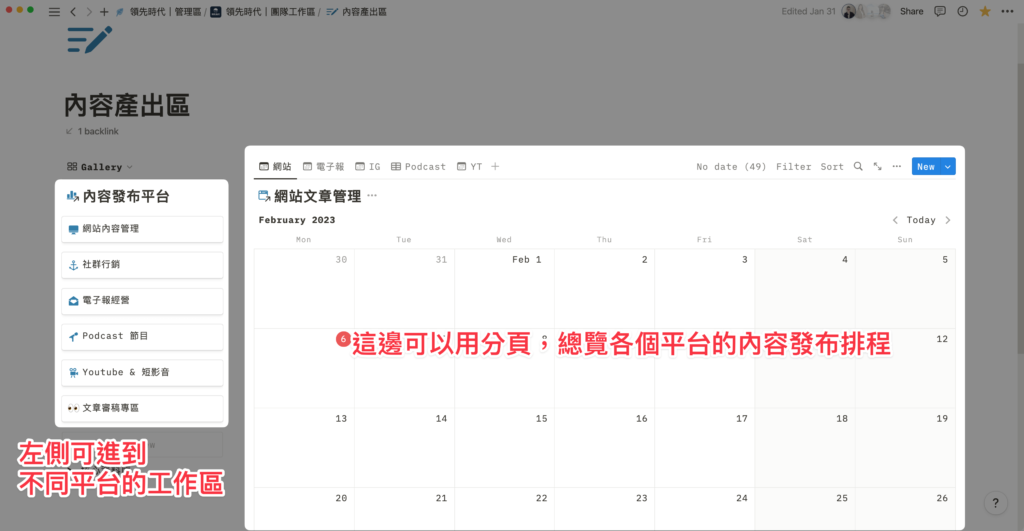Switch to the Podcast tab
Image resolution: width=1024 pixels, height=531 pixels.
(418, 167)
